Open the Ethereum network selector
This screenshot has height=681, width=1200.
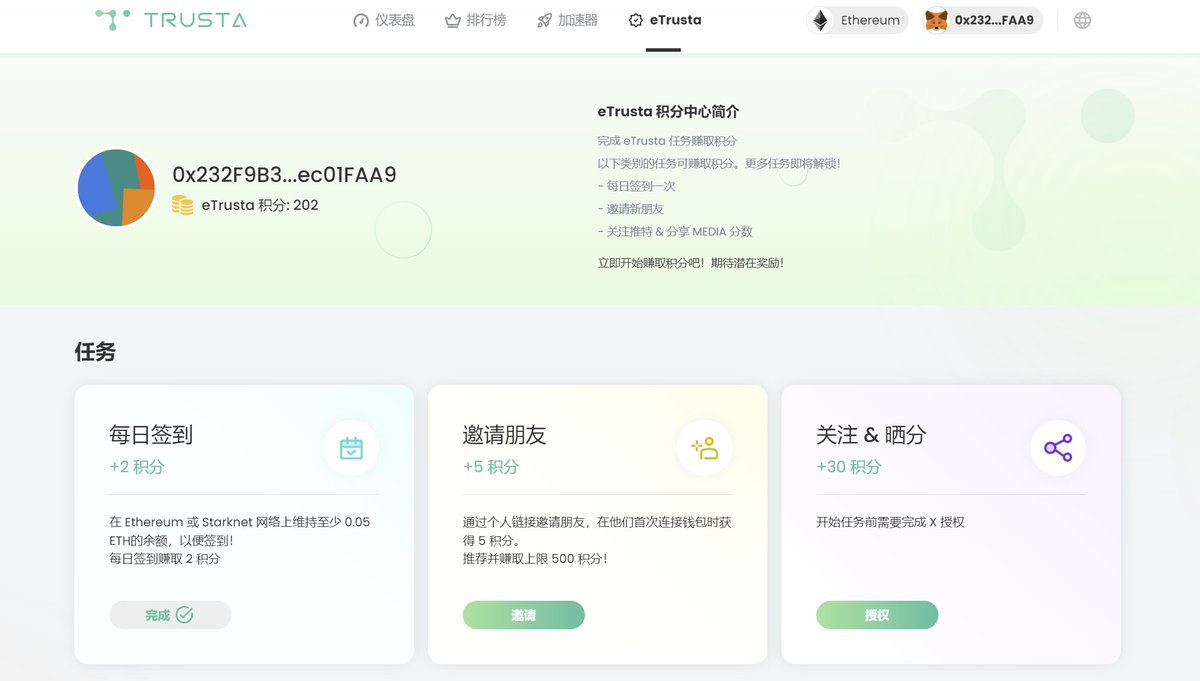(x=856, y=19)
